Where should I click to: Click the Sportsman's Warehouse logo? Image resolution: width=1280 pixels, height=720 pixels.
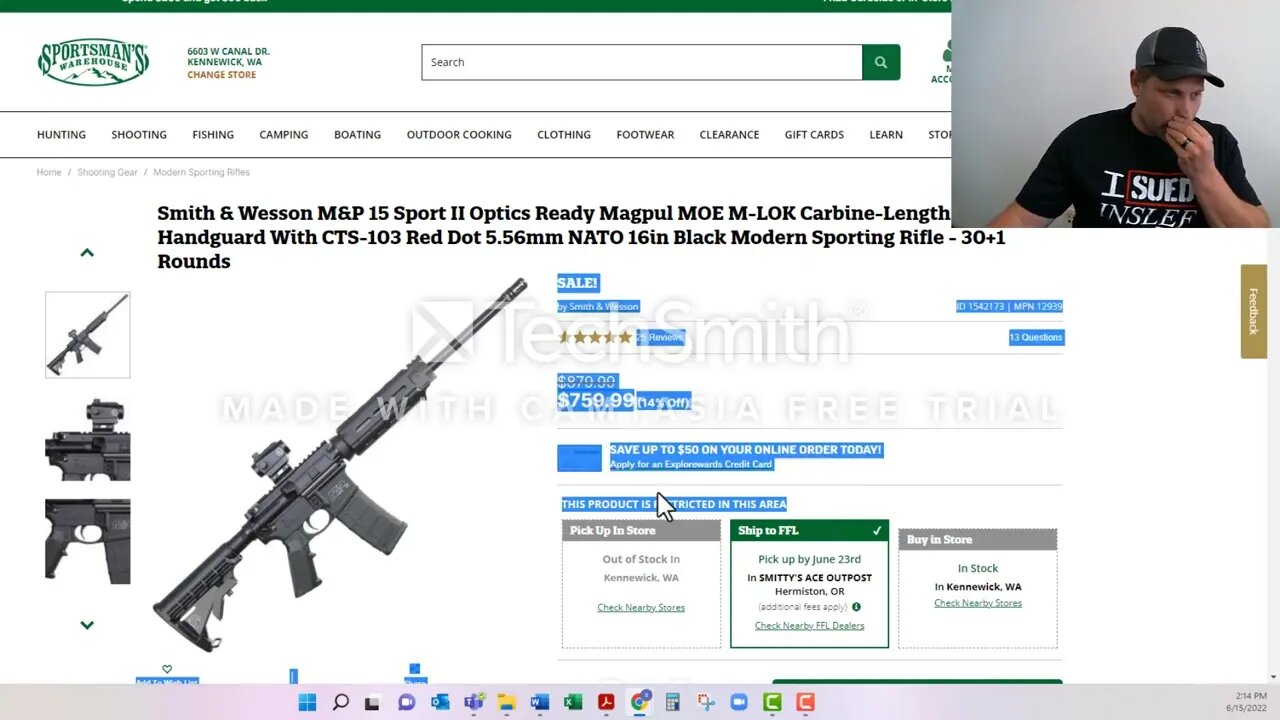[93, 63]
